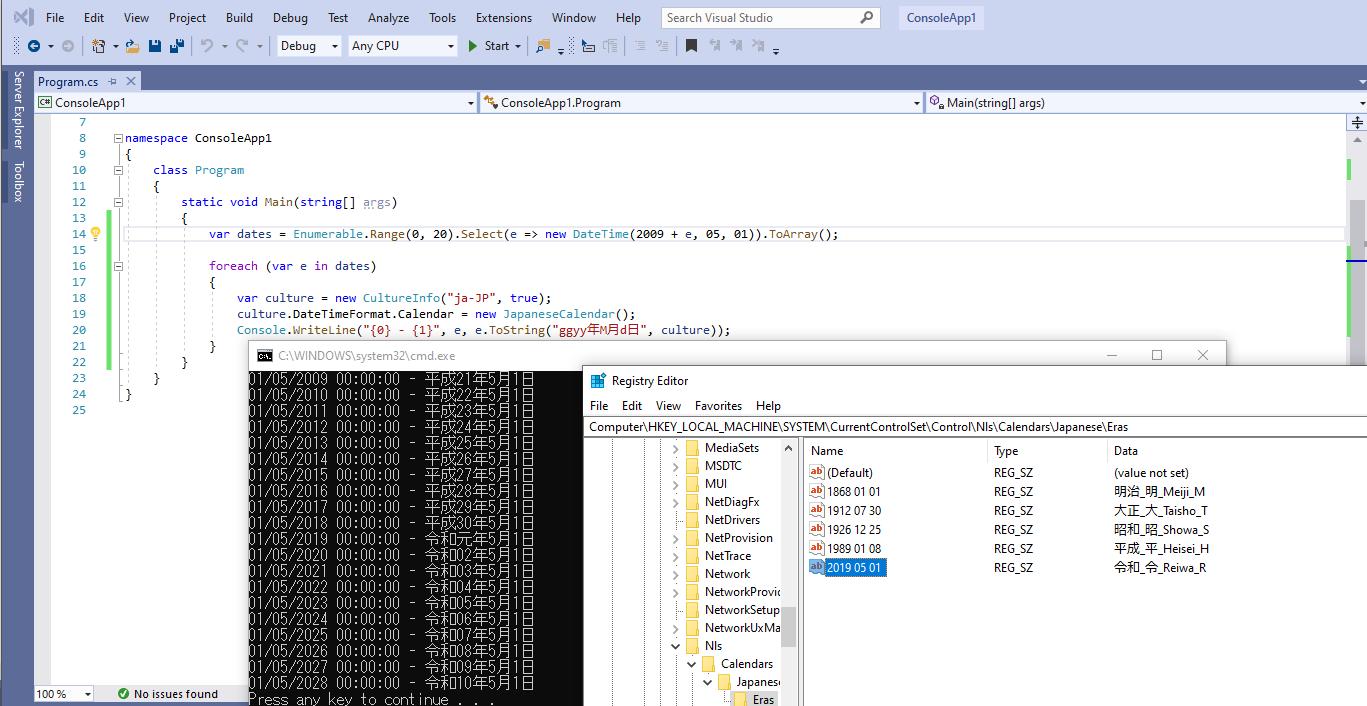The height and width of the screenshot is (706, 1367).
Task: Click the Navigate Backward toolbar icon
Action: pyautogui.click(x=33, y=46)
